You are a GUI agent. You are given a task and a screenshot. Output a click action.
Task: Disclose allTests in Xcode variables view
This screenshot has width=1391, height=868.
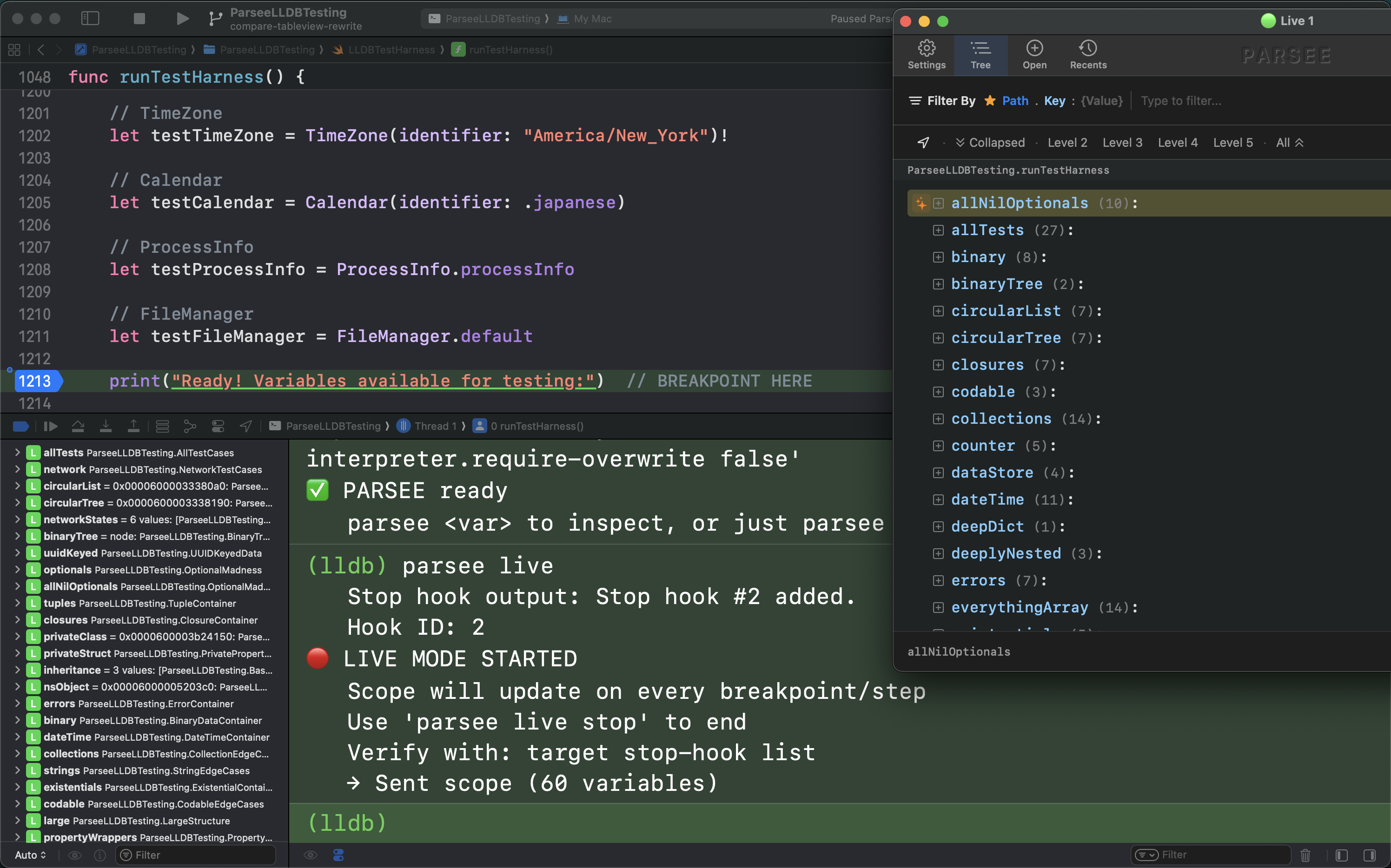pos(17,453)
